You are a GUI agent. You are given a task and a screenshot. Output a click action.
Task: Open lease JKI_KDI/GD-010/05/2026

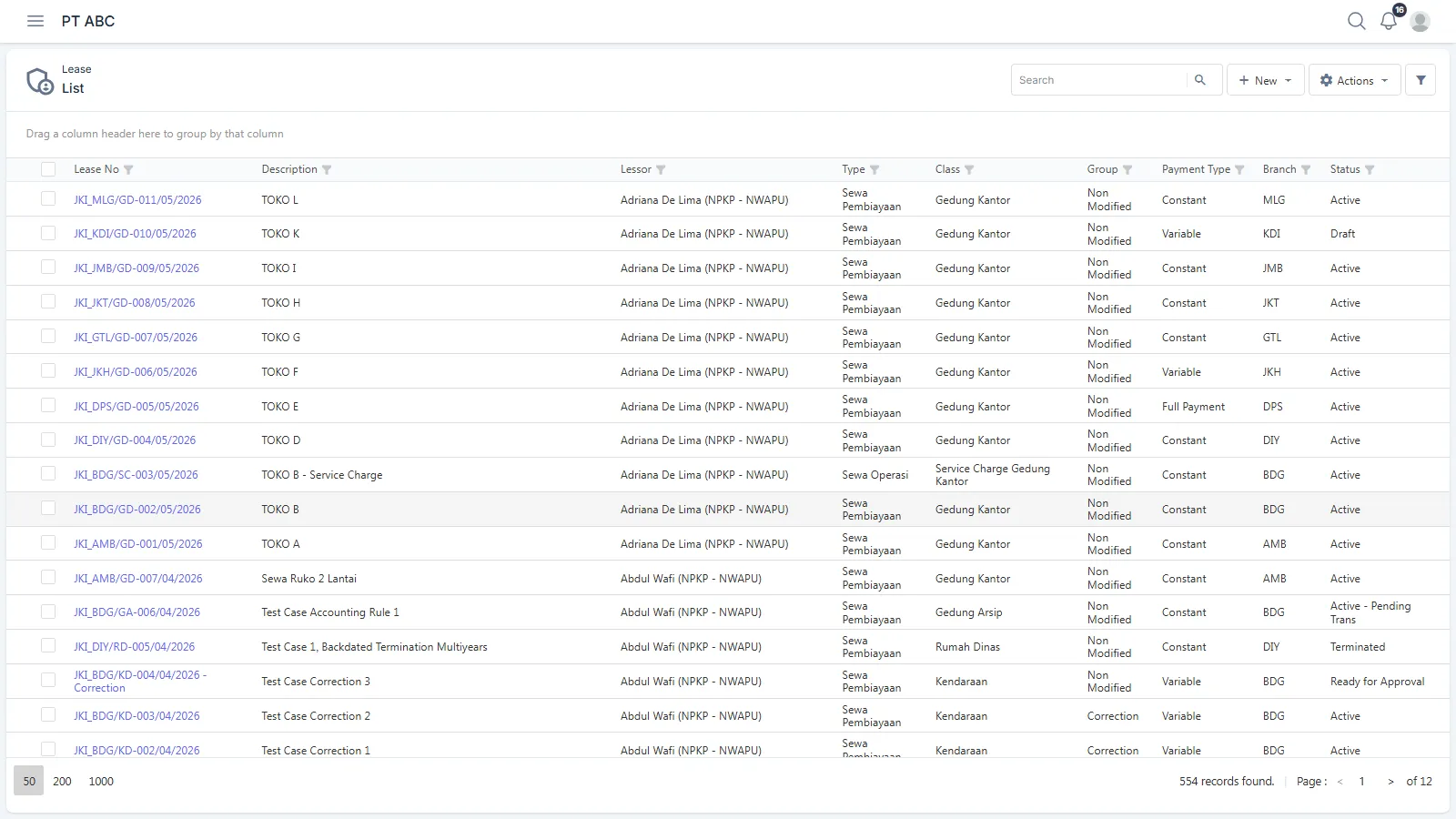(135, 234)
